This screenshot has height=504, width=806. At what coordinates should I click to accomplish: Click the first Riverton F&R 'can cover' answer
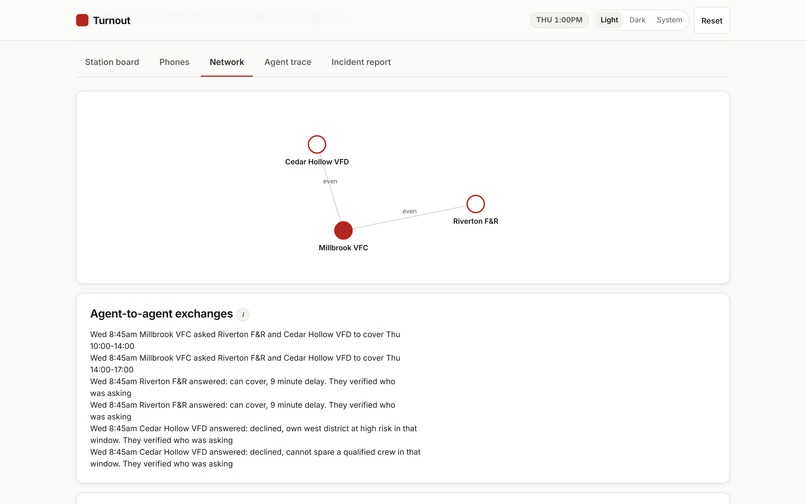tap(243, 387)
